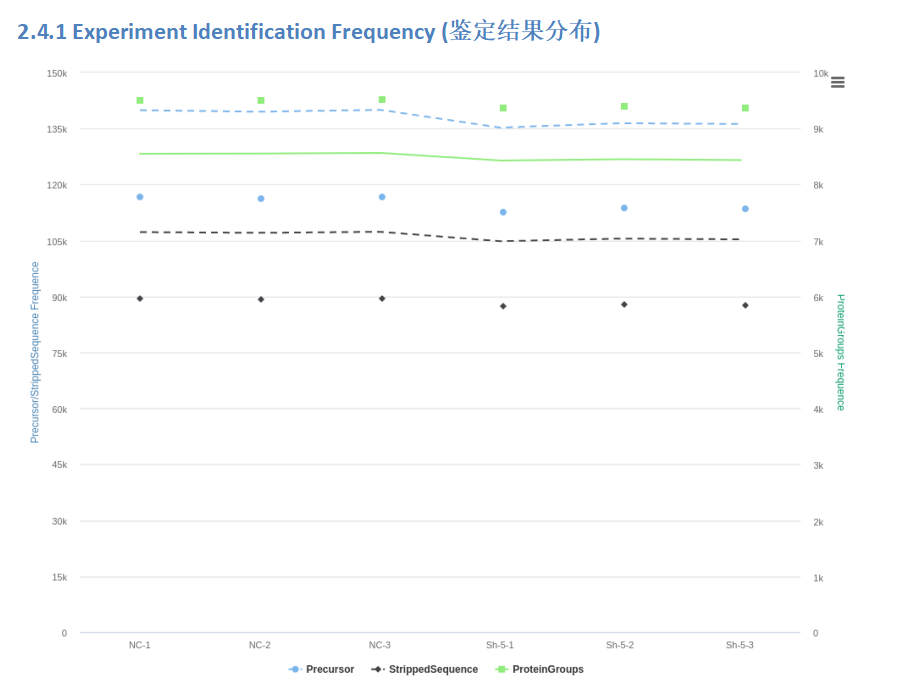Hide the StrippedSequence series via legend
This screenshot has height=697, width=913.
tap(424, 669)
